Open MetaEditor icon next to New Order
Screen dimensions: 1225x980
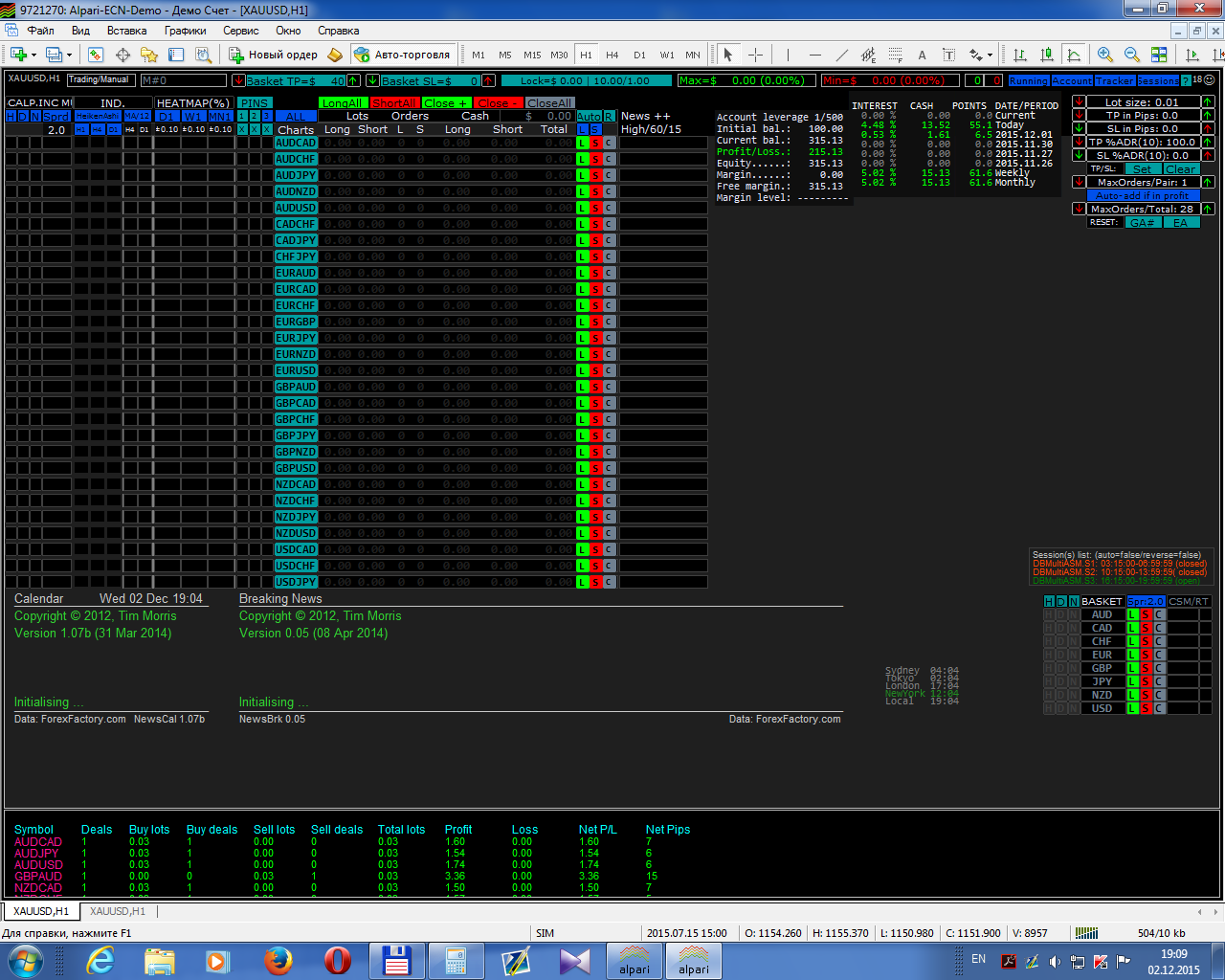(335, 55)
